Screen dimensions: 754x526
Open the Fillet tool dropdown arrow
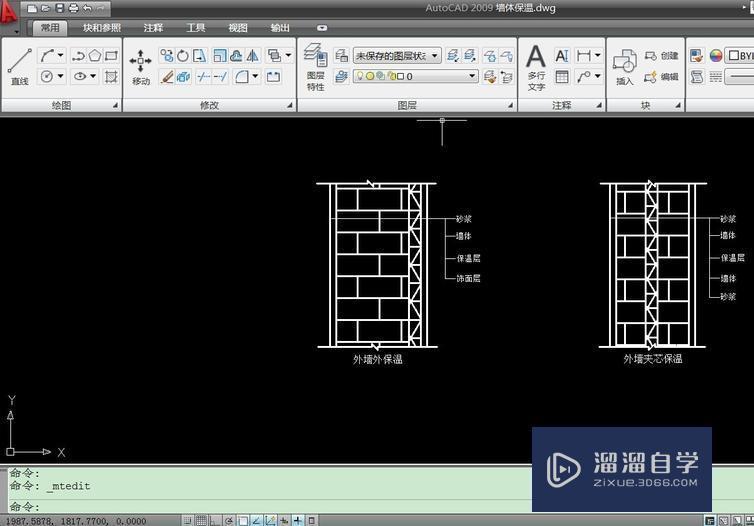point(255,76)
